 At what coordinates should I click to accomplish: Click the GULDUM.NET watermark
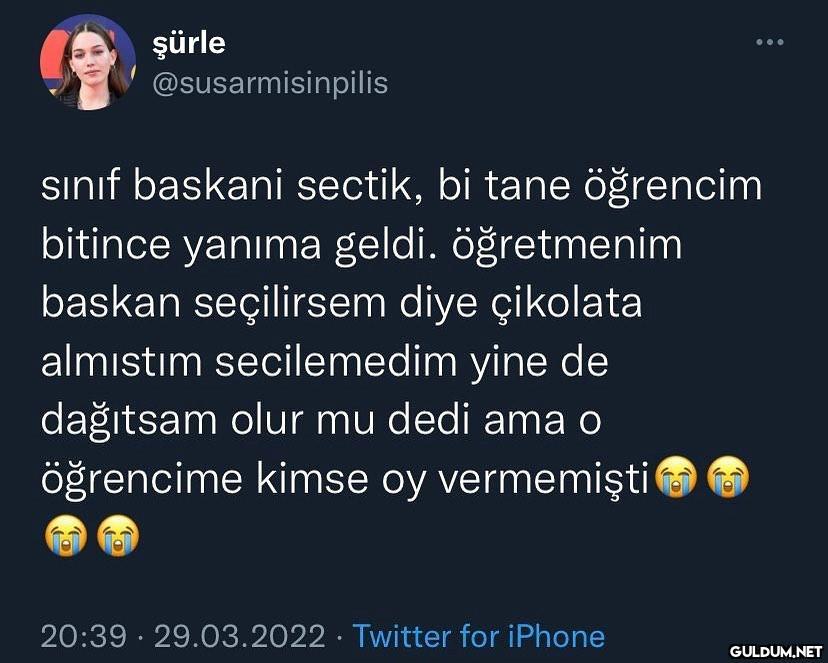point(776,652)
